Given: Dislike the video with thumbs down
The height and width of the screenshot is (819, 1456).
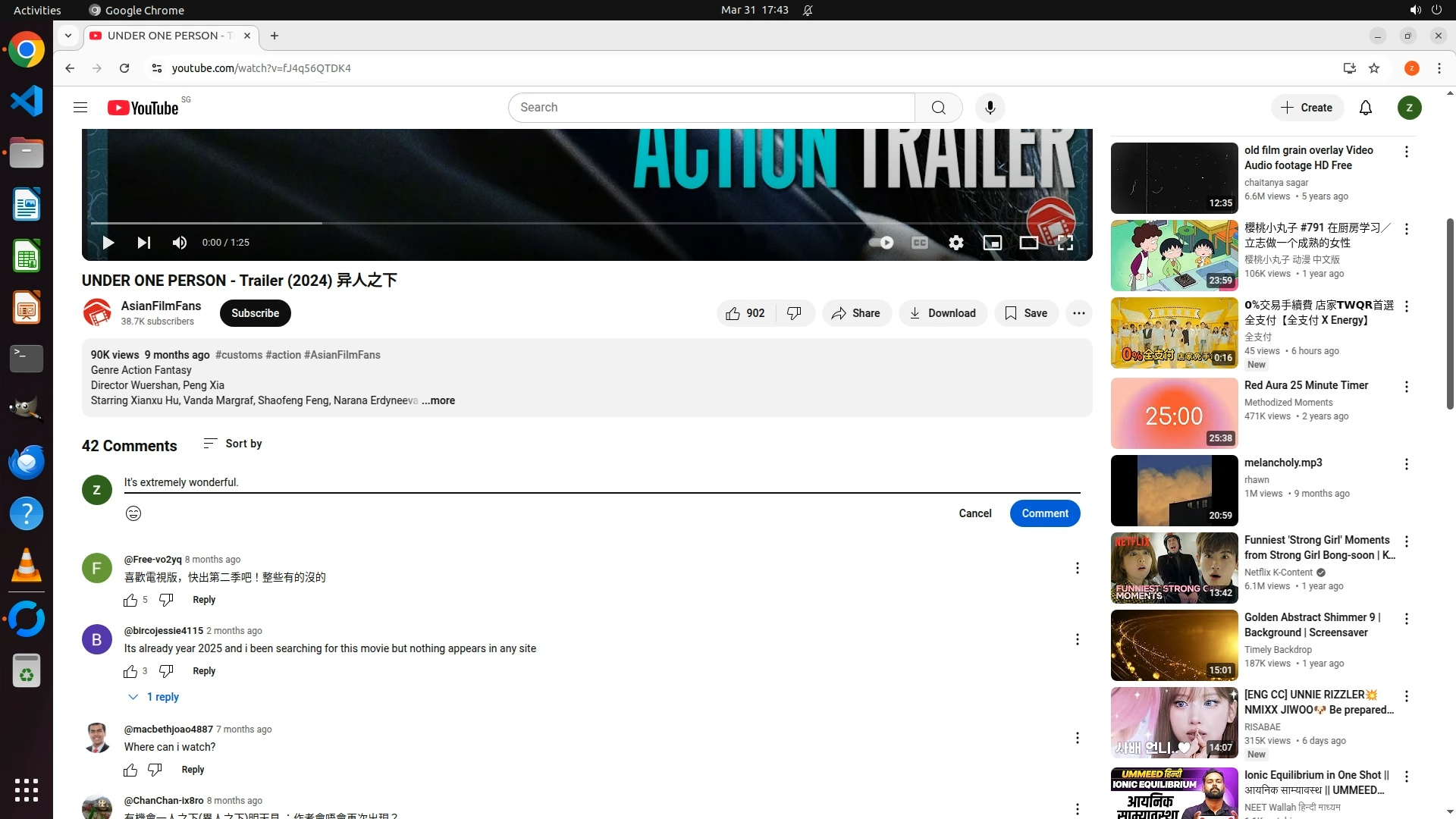Looking at the screenshot, I should [794, 313].
